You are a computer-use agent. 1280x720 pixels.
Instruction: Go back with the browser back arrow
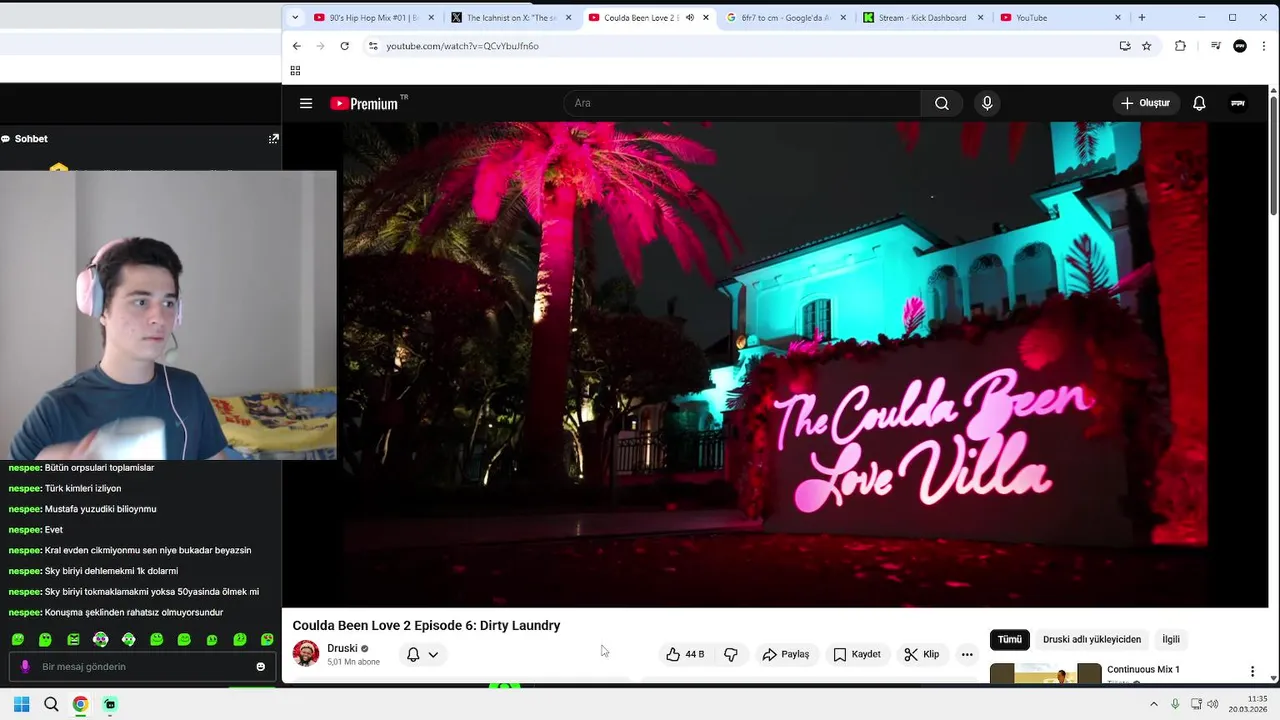tap(296, 46)
